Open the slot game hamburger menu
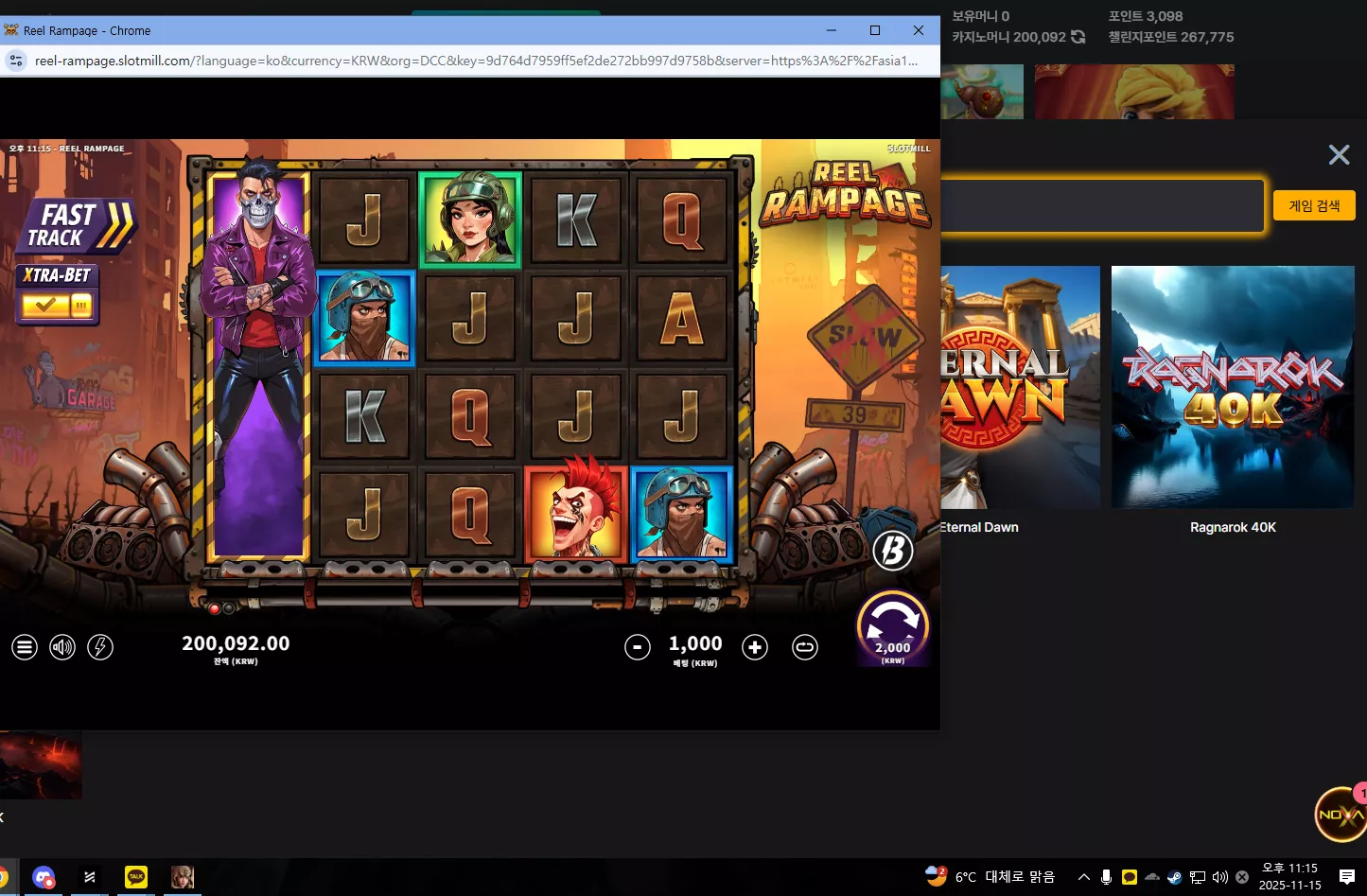1367x896 pixels. 25,647
